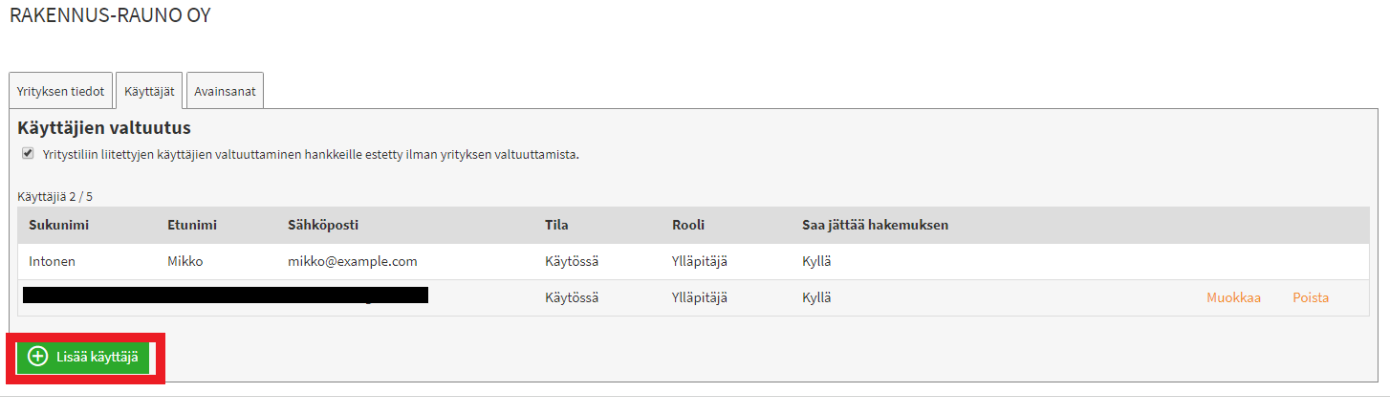Click the Tila column header

pyautogui.click(x=557, y=225)
